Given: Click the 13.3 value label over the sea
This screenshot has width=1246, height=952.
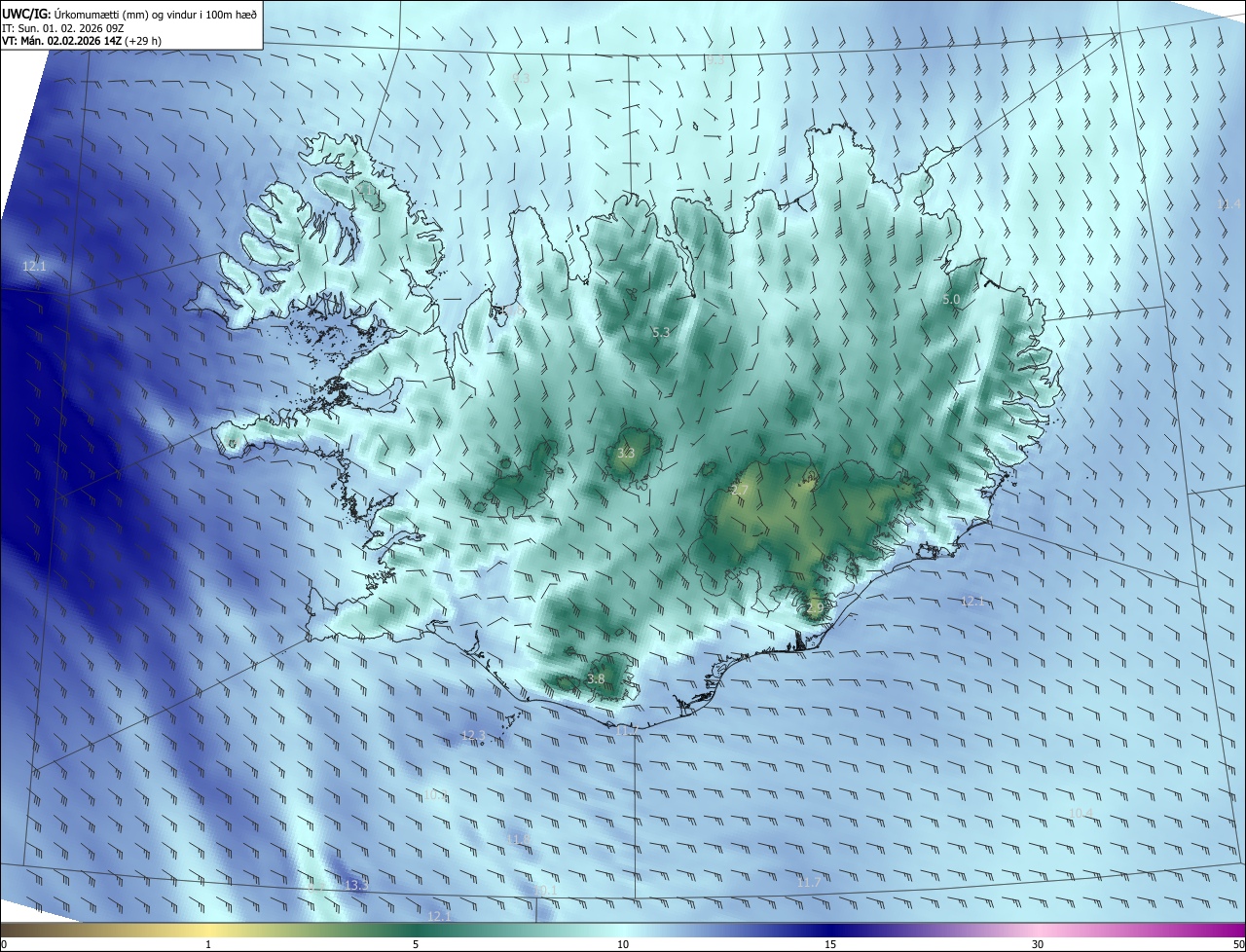Looking at the screenshot, I should 357,885.
